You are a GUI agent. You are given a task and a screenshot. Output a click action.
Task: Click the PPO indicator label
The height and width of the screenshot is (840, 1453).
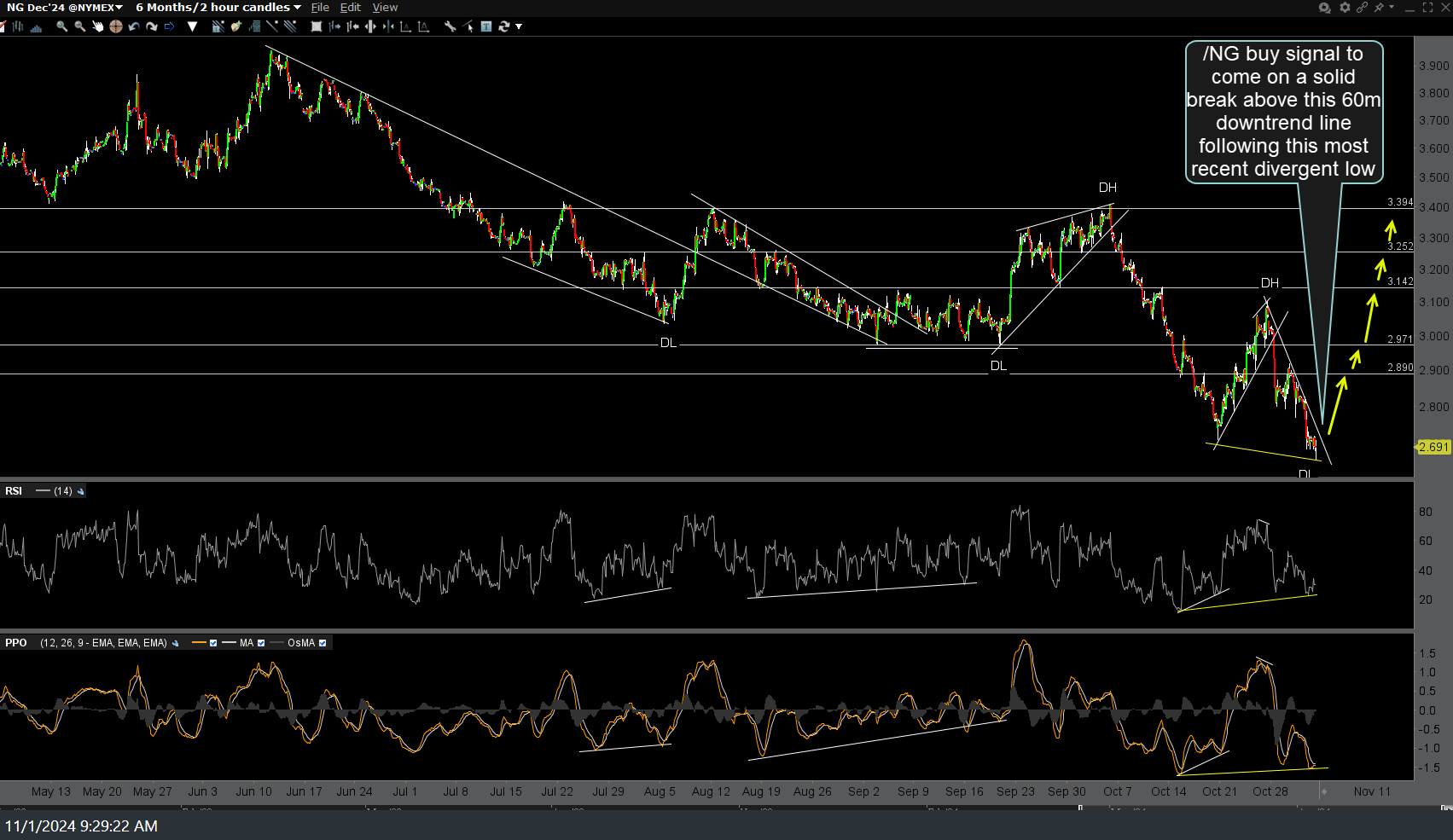(x=16, y=643)
